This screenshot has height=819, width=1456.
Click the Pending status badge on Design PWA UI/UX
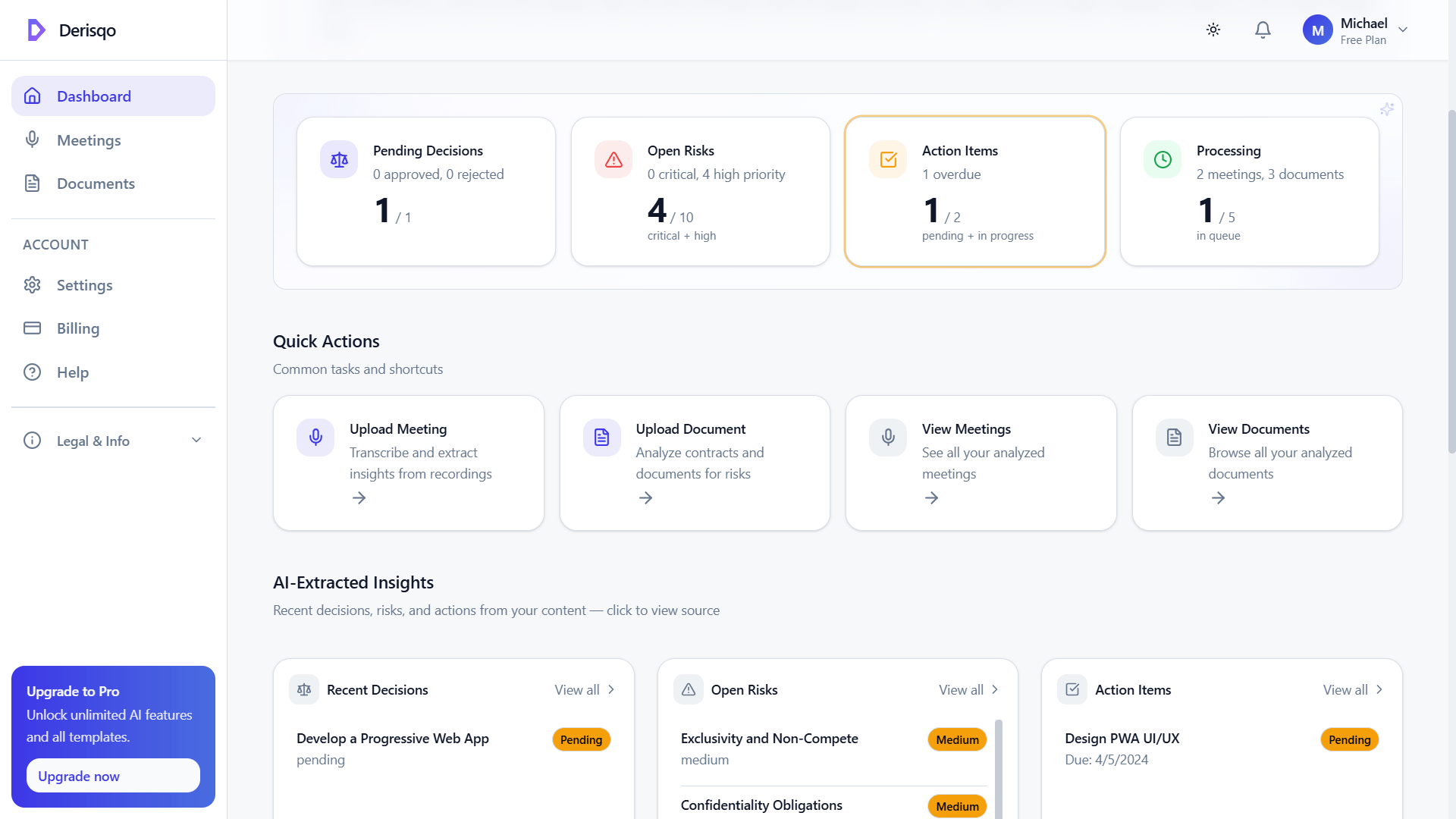[1349, 739]
